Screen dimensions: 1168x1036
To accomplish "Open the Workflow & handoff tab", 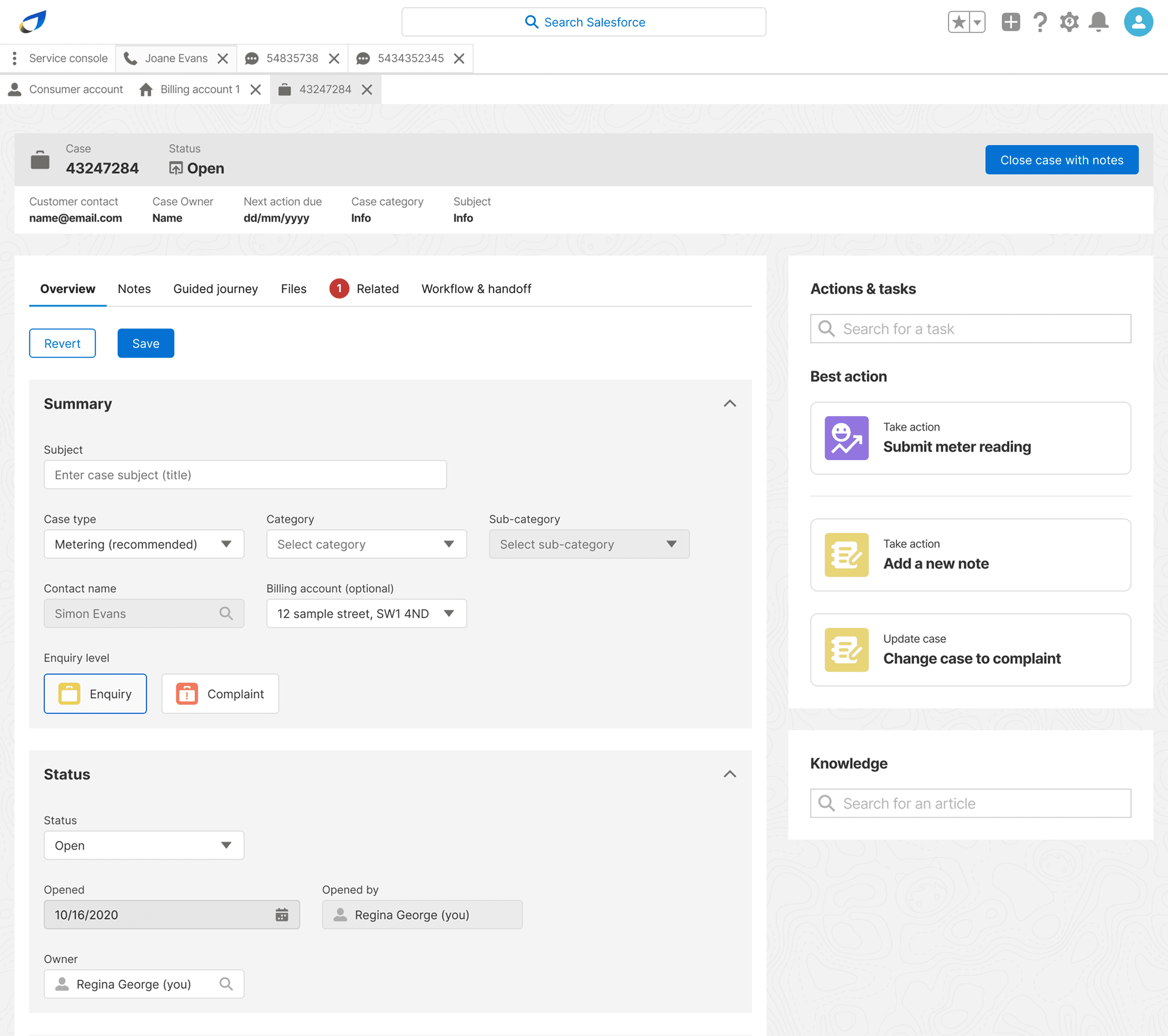I will tap(476, 289).
